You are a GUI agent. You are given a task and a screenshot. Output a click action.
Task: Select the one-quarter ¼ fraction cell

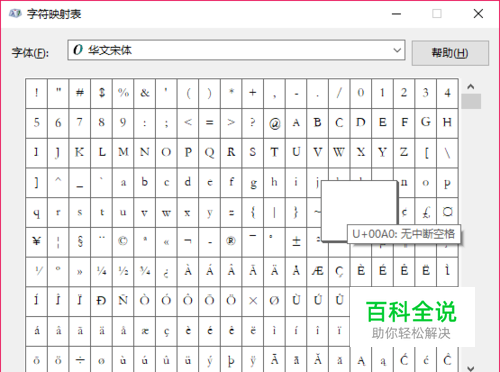101,271
